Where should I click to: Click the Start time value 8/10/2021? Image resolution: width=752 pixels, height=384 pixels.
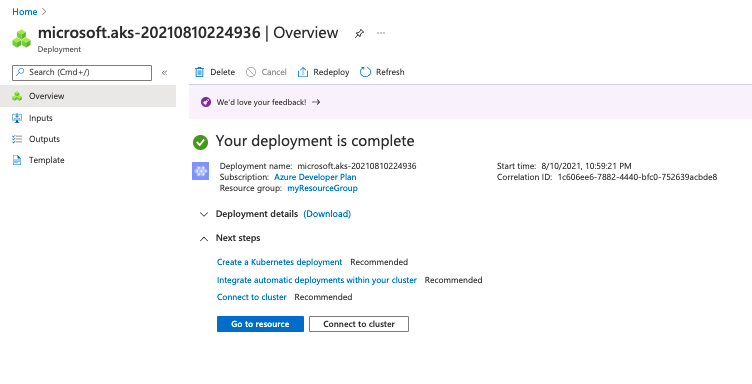(x=587, y=166)
